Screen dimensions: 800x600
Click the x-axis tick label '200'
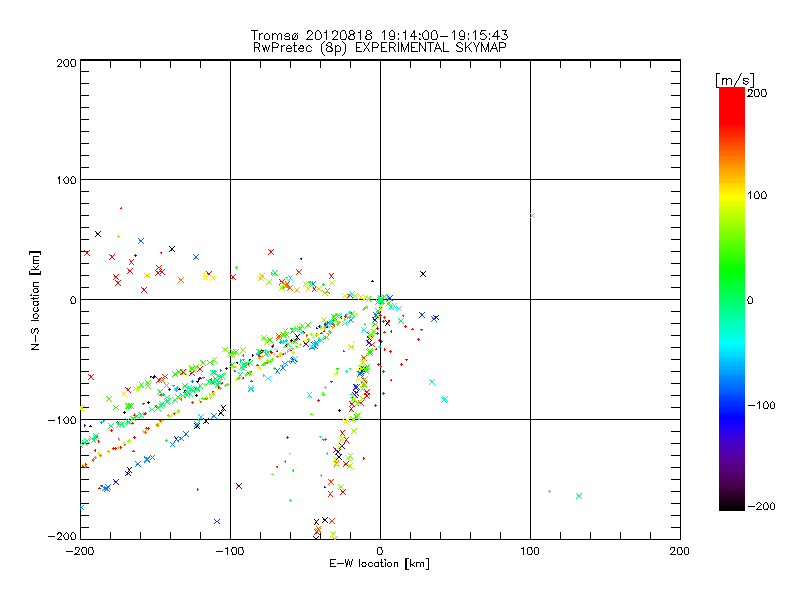[680, 551]
